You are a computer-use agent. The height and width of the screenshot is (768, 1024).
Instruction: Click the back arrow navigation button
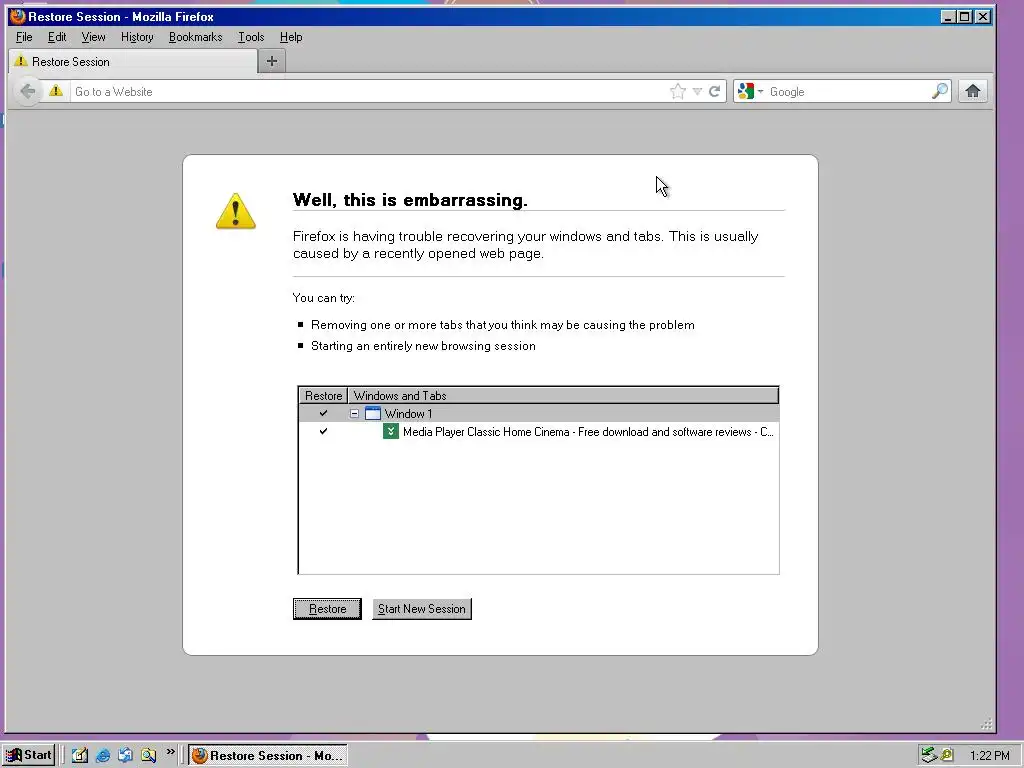27,91
